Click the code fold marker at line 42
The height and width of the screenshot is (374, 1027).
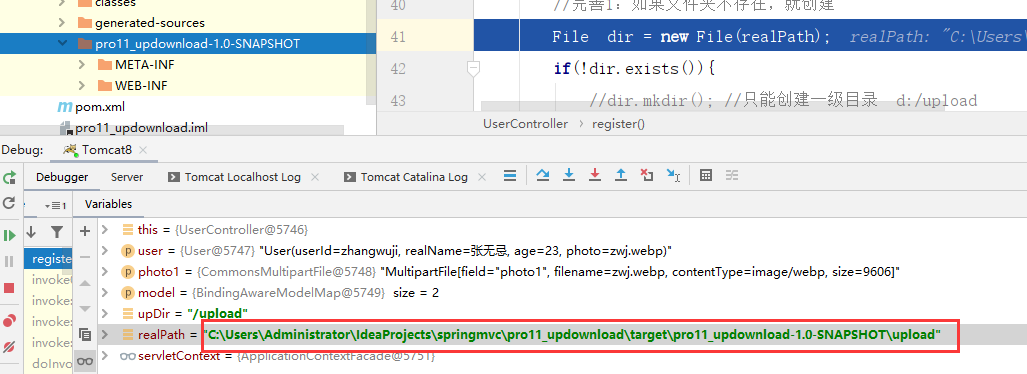pos(473,67)
